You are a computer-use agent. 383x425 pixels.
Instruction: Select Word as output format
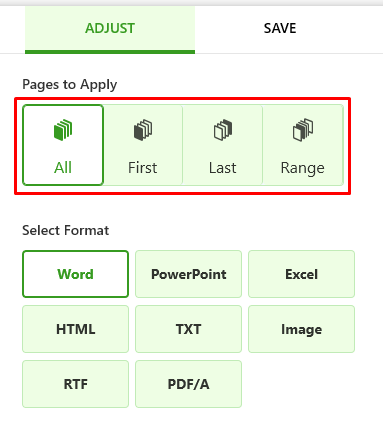pyautogui.click(x=75, y=274)
